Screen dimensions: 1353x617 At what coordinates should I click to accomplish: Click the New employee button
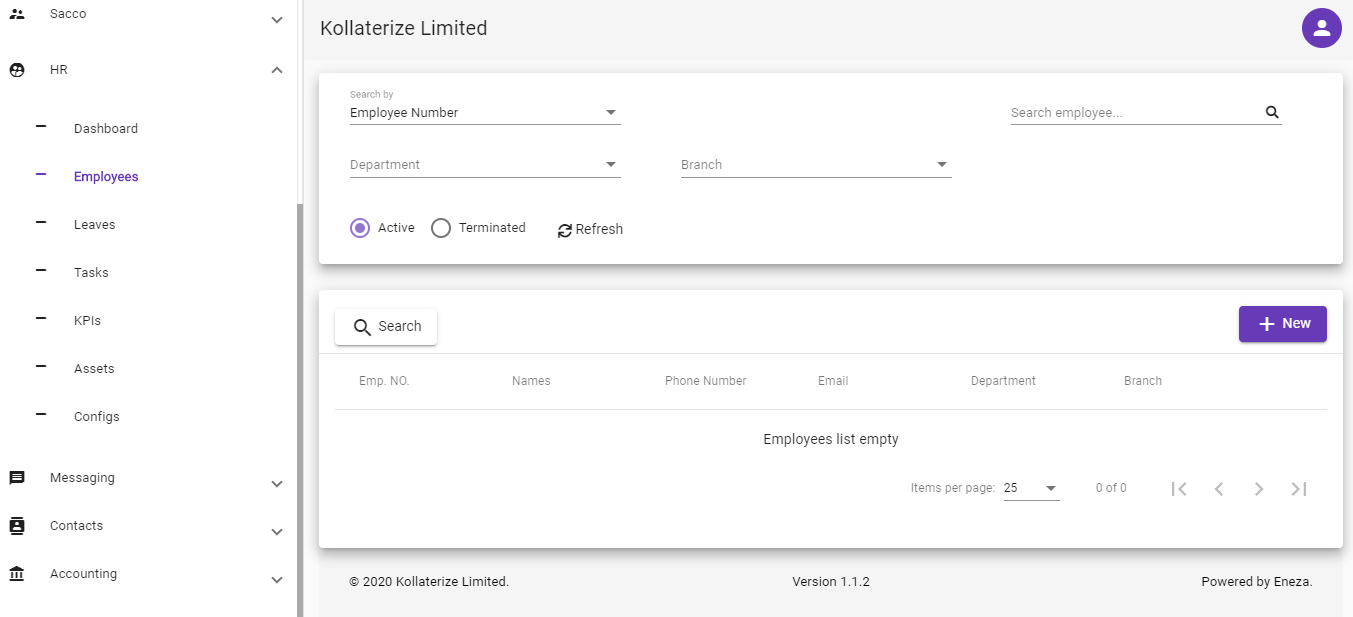1283,324
